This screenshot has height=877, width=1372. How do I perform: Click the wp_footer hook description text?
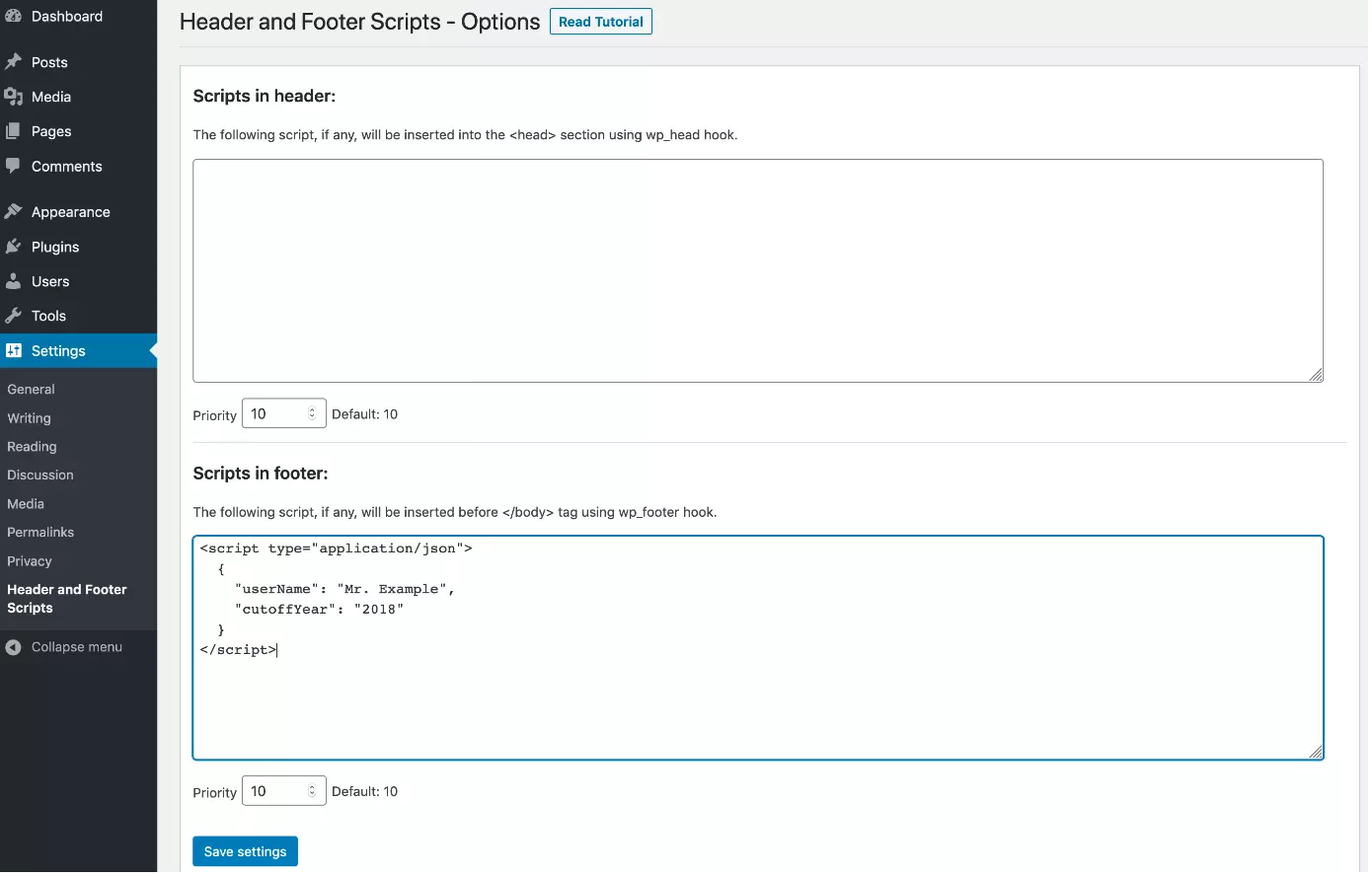tap(455, 513)
